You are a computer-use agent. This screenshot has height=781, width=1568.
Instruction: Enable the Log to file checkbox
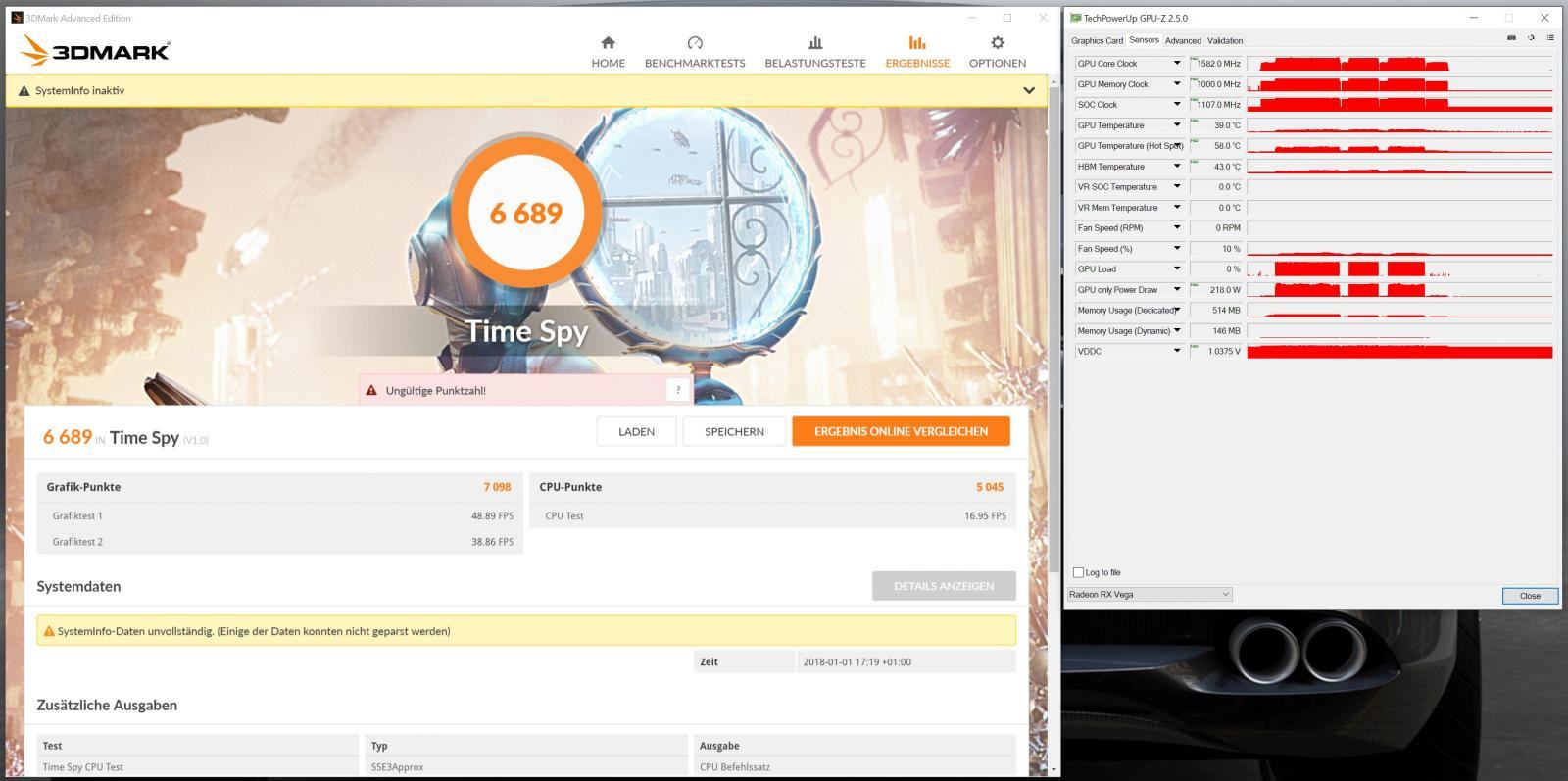1079,572
